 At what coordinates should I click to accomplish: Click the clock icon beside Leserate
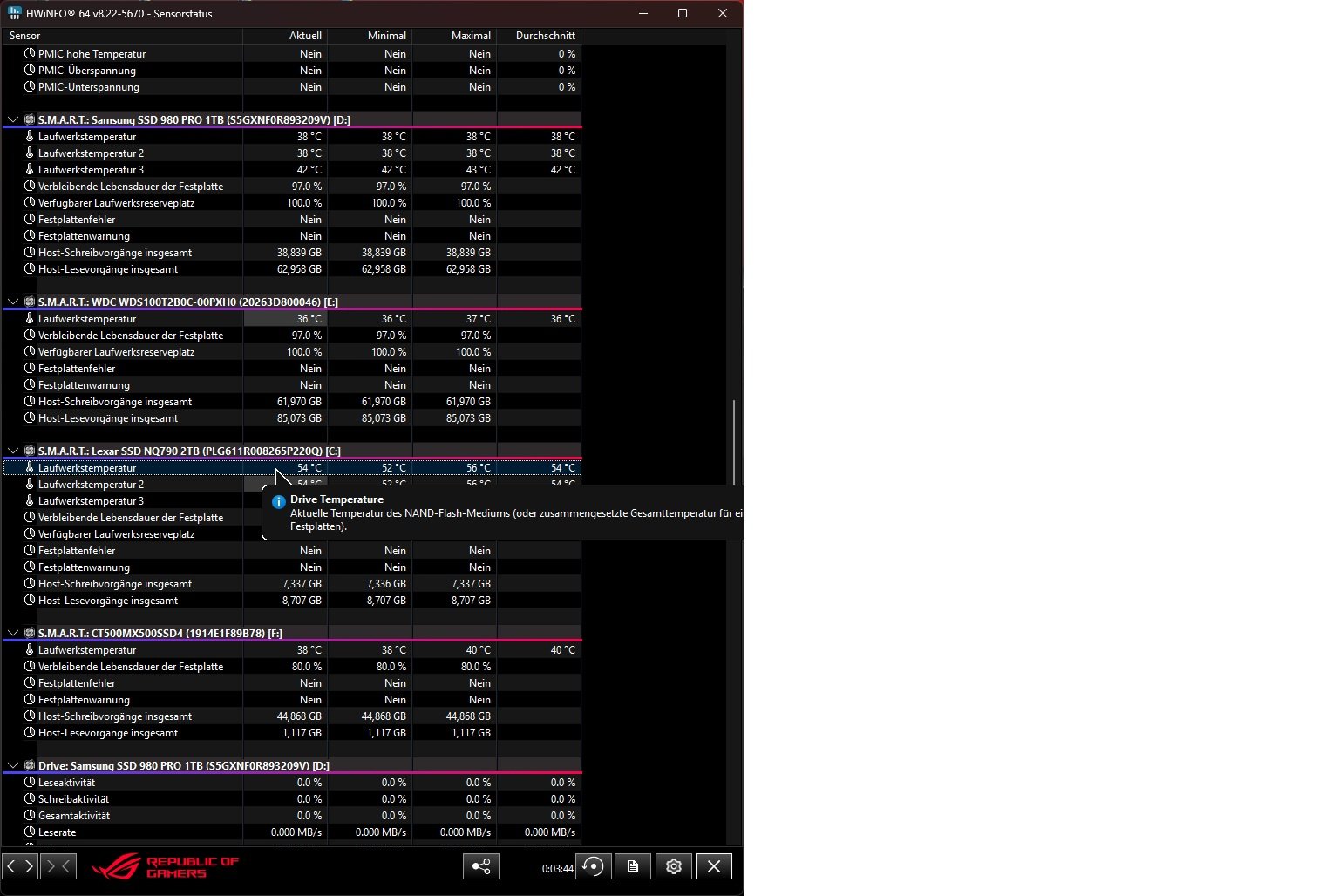pos(30,832)
